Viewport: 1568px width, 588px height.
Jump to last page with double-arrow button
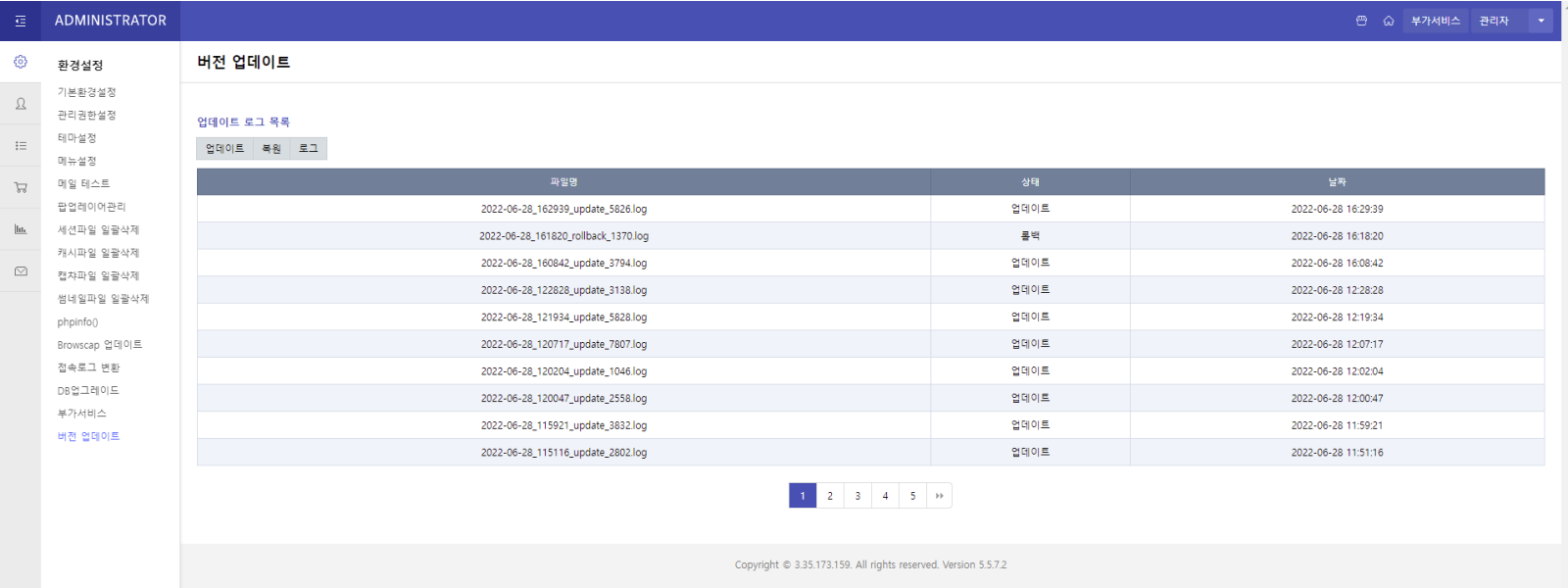[940, 496]
